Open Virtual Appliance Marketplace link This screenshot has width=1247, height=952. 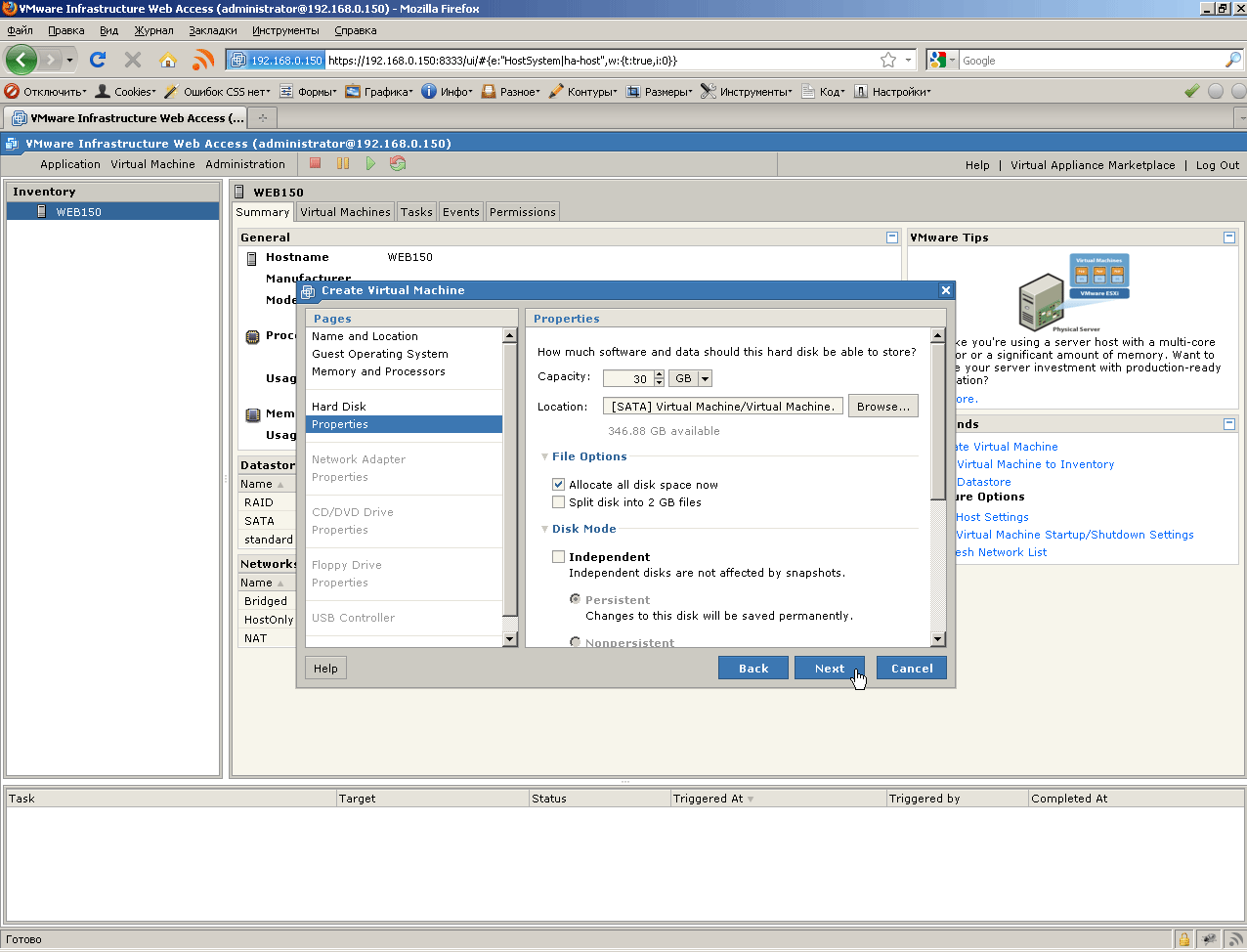click(1093, 165)
